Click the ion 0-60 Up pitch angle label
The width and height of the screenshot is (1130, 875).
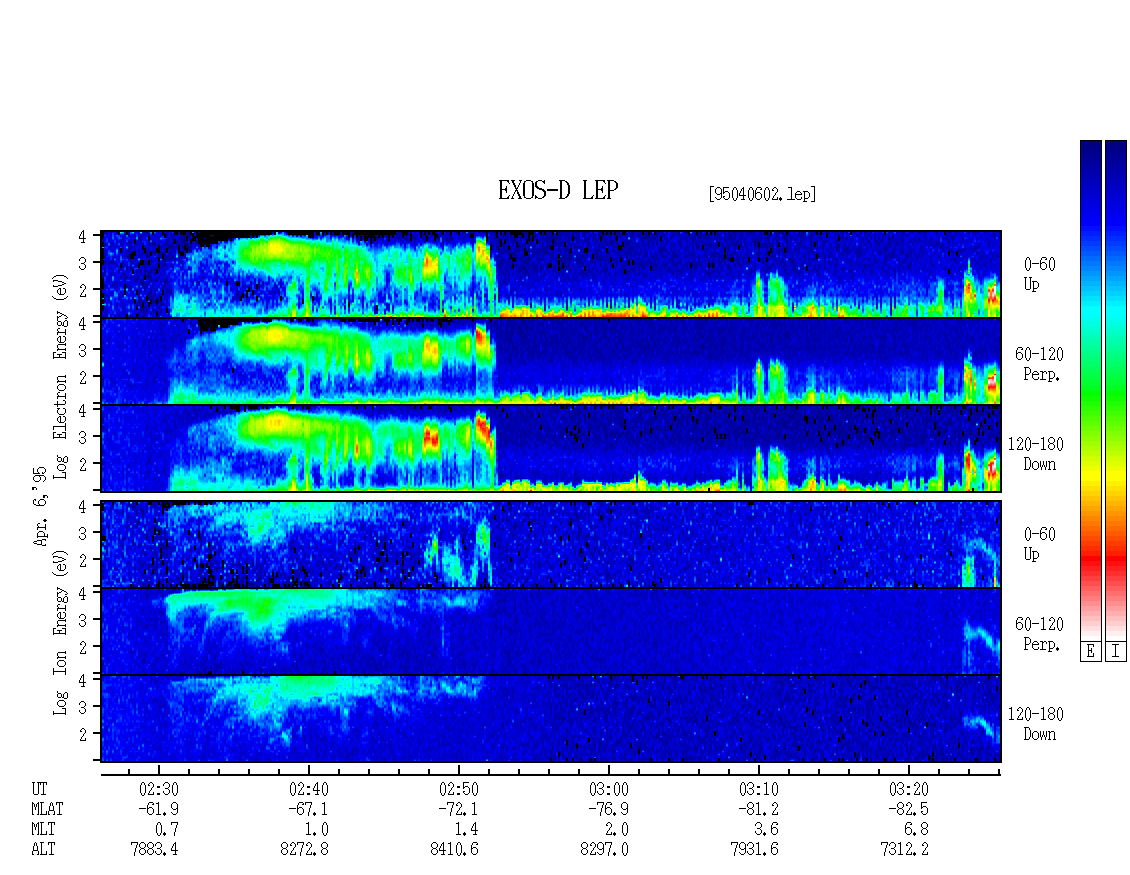coord(1039,544)
